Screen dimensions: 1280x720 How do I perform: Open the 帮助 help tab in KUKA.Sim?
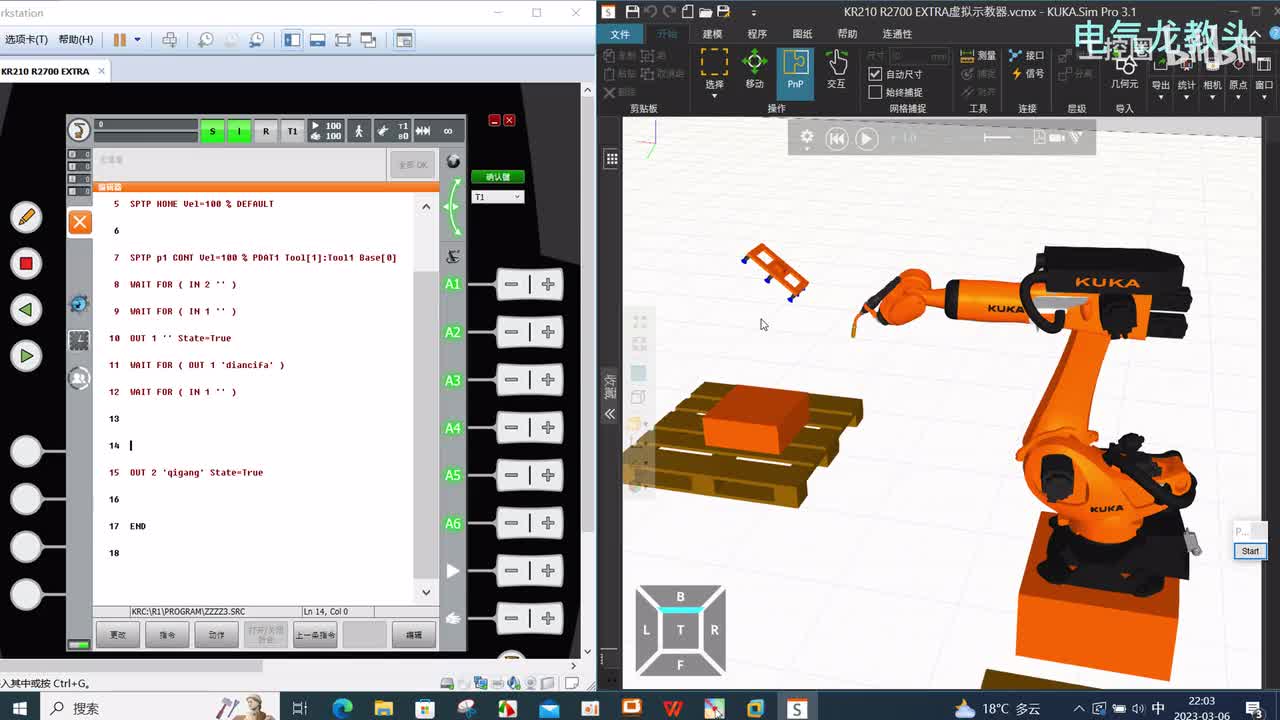(x=847, y=34)
